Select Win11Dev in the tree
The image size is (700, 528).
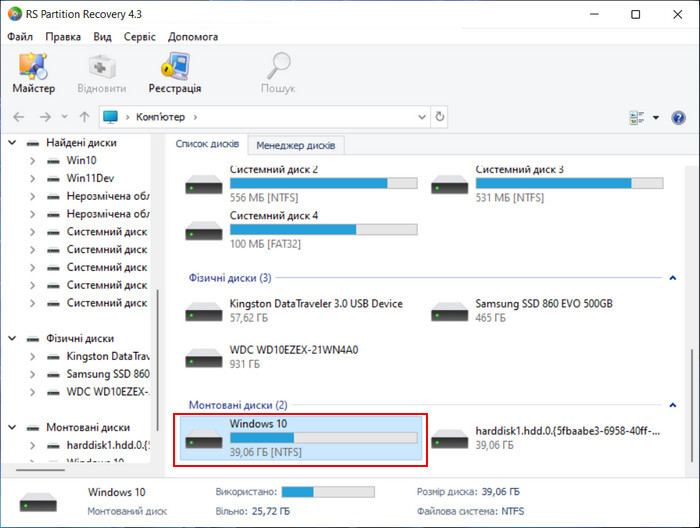[x=90, y=179]
